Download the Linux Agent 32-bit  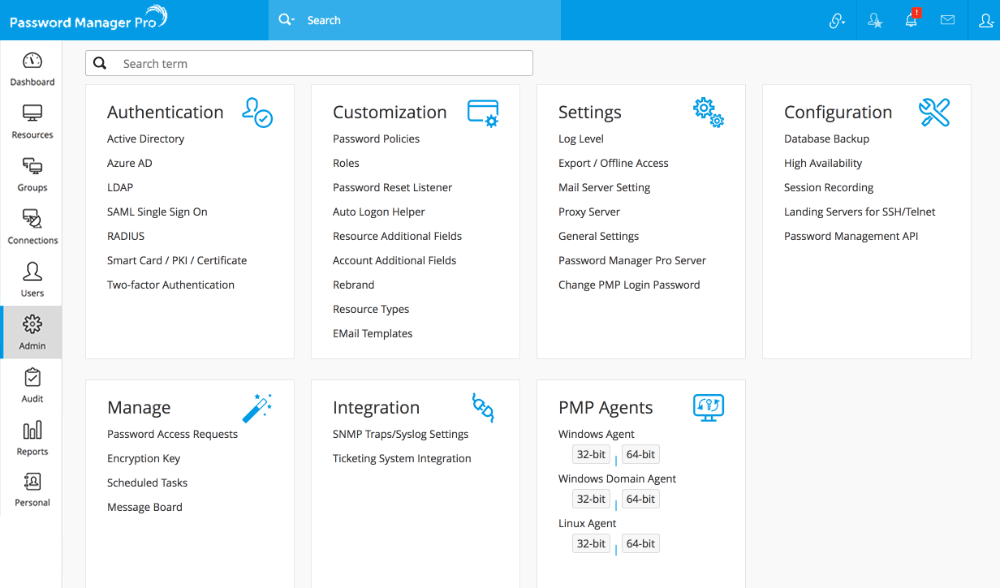(x=591, y=544)
